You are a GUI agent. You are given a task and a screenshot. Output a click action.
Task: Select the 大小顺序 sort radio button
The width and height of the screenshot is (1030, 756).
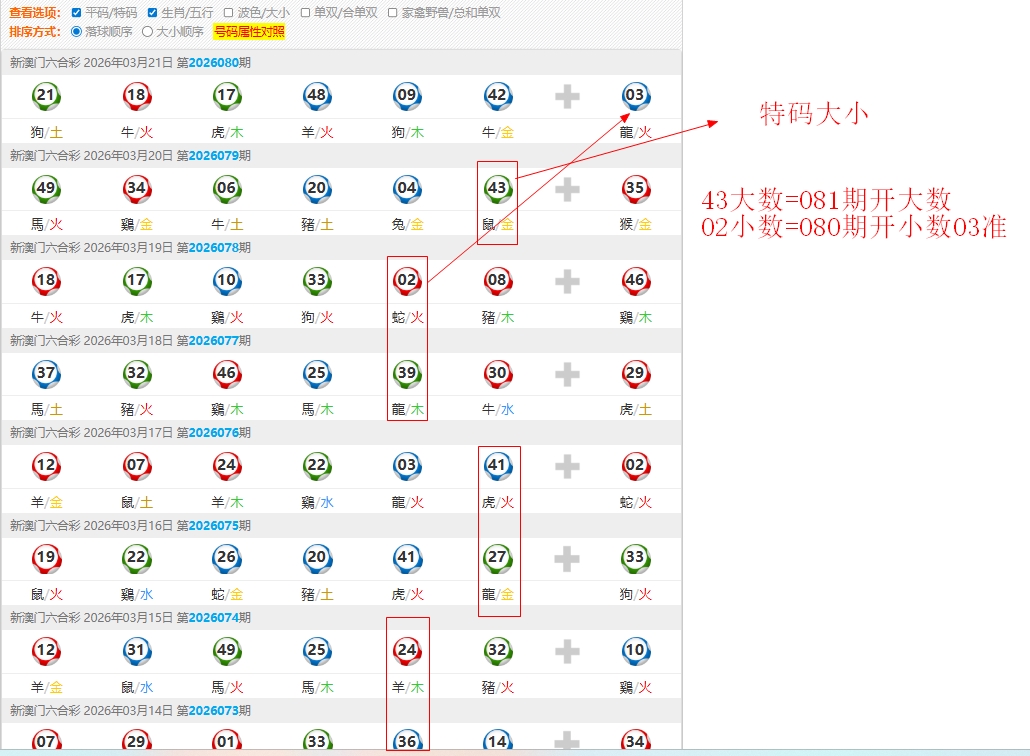(x=148, y=31)
